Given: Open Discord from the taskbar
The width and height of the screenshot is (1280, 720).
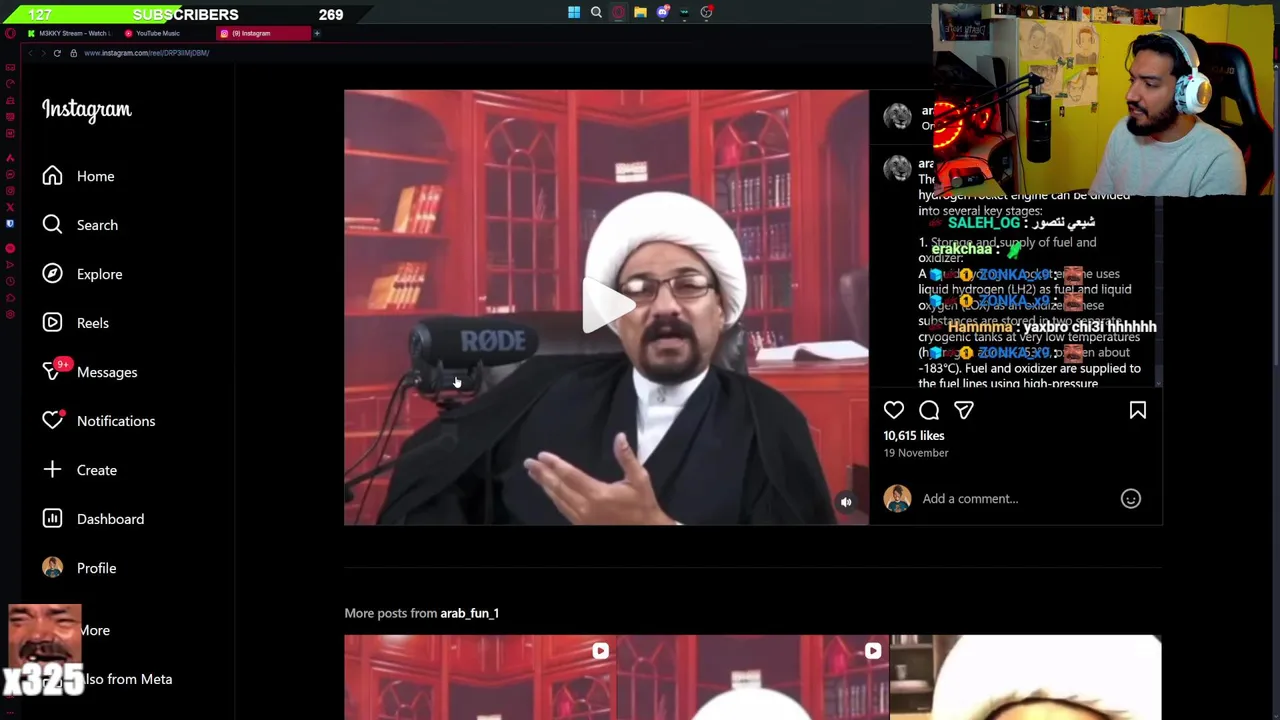Looking at the screenshot, I should click(x=662, y=13).
